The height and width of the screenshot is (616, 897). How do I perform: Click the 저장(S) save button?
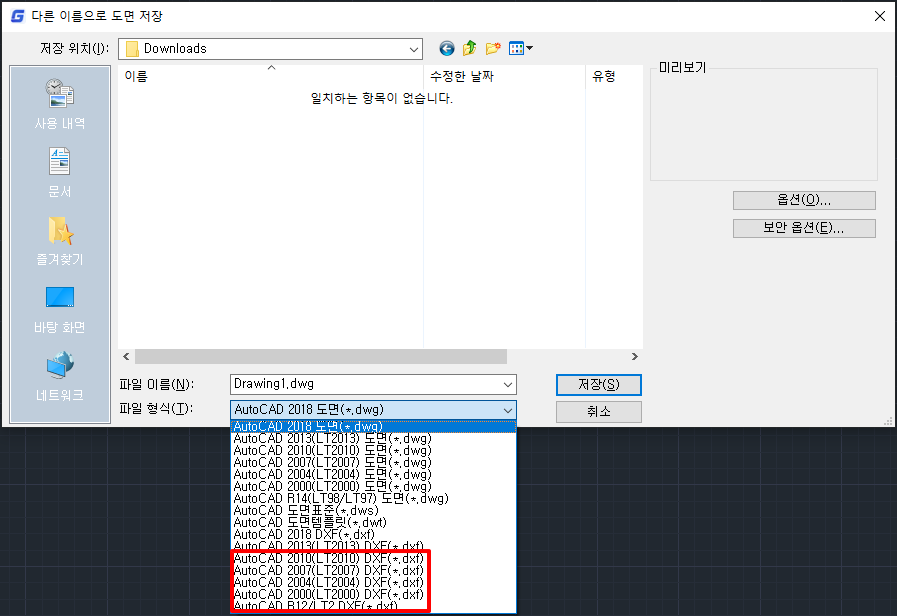[x=598, y=385]
